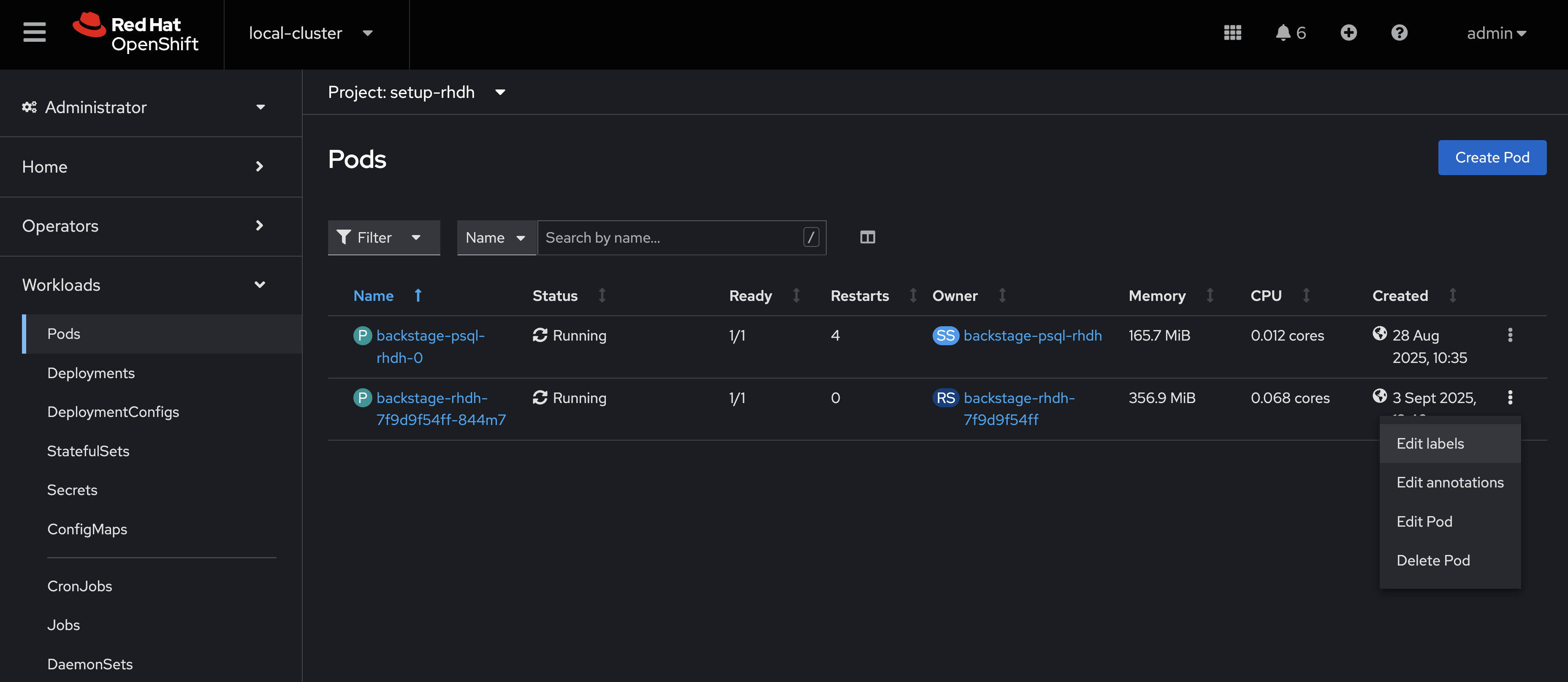Click the Red Hat OpenShift logo

coord(136,33)
